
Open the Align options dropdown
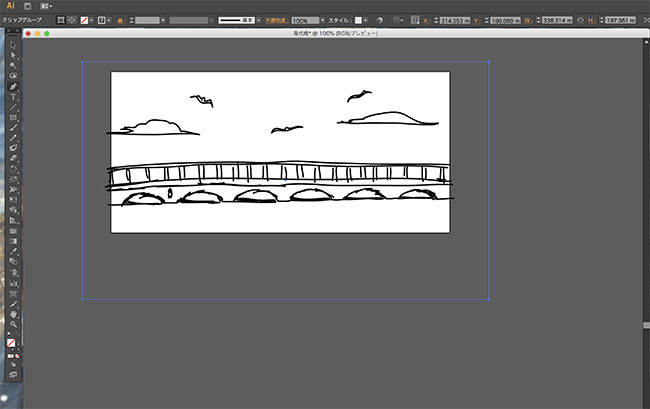398,20
